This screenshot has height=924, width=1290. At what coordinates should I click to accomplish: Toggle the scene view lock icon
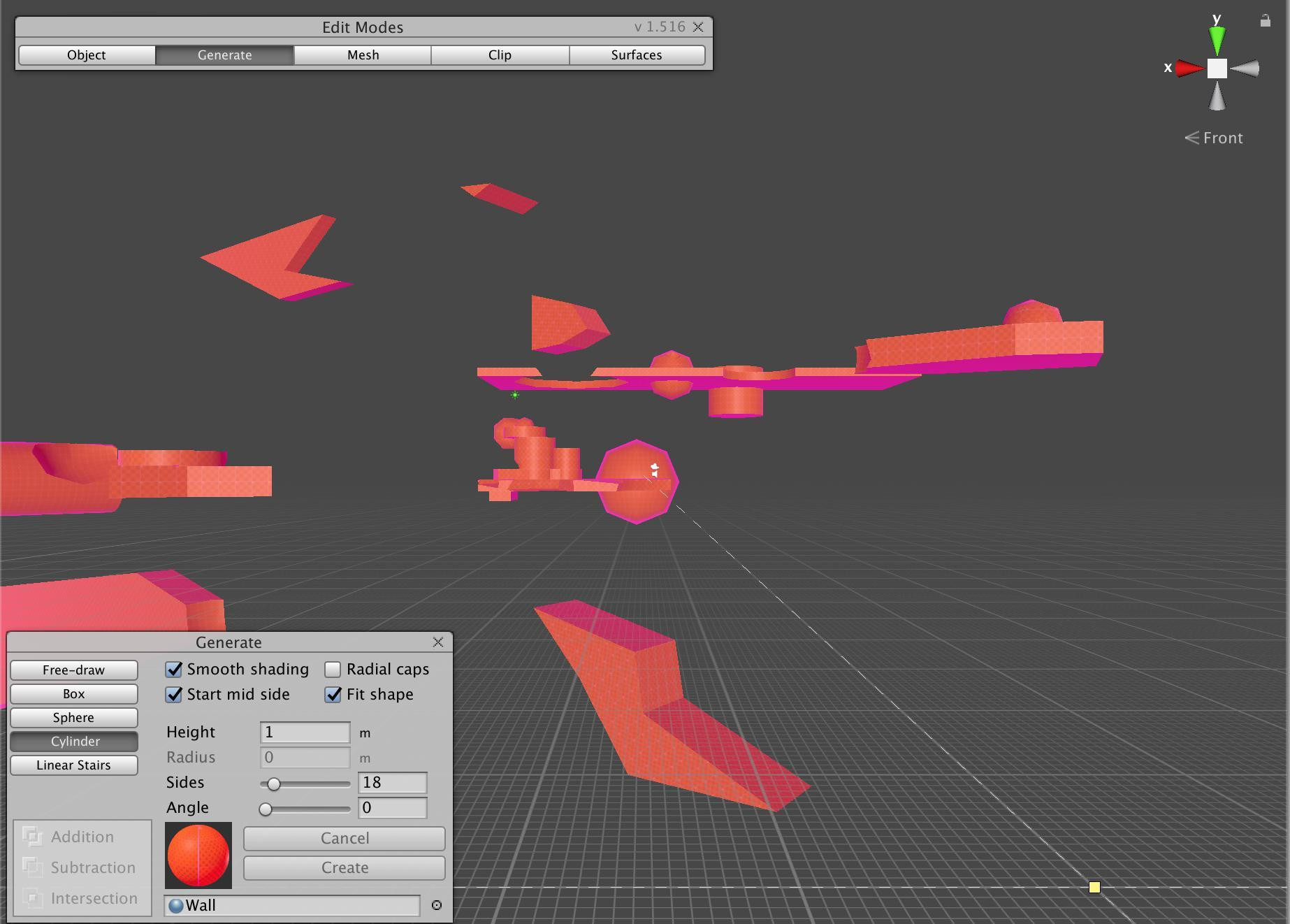[1265, 21]
